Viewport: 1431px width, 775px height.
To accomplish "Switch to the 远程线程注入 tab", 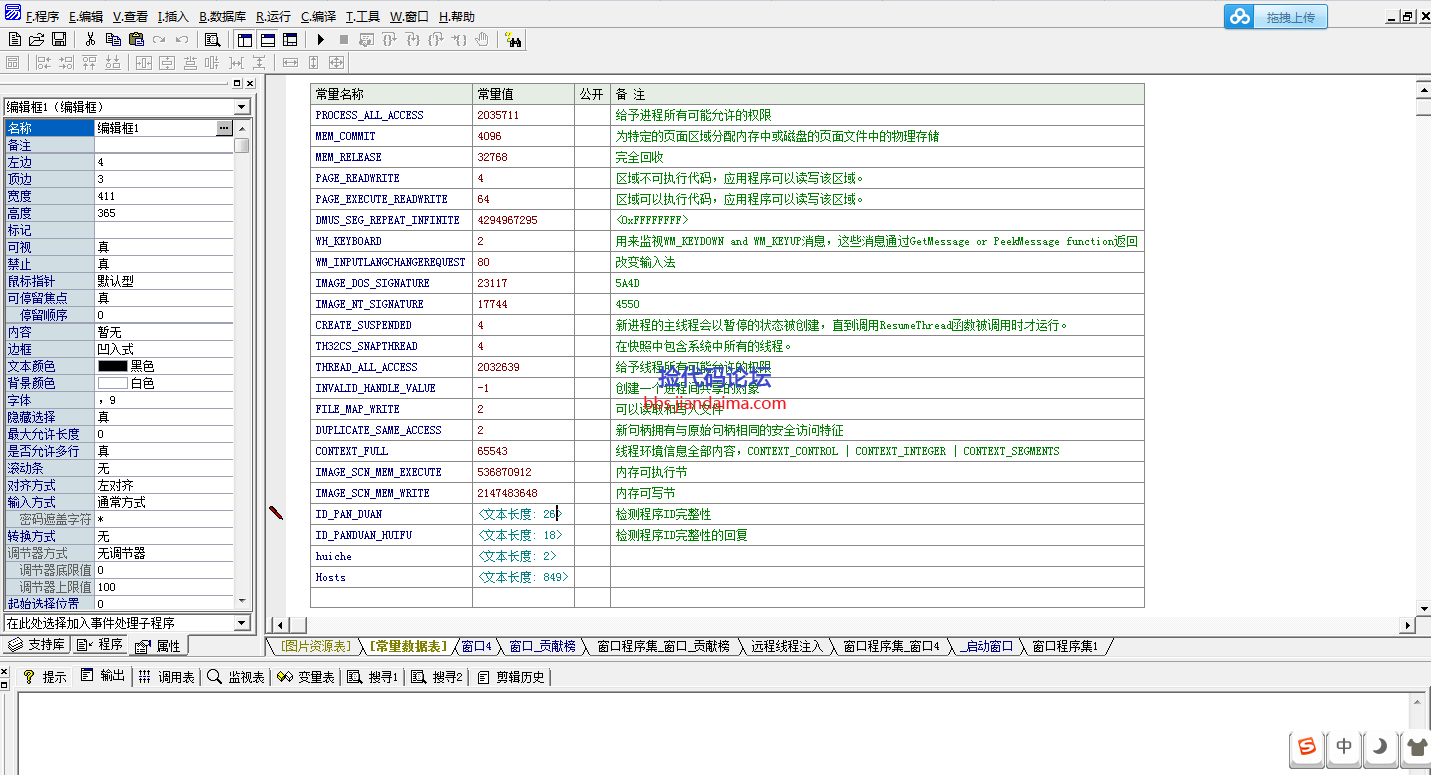I will (x=787, y=647).
